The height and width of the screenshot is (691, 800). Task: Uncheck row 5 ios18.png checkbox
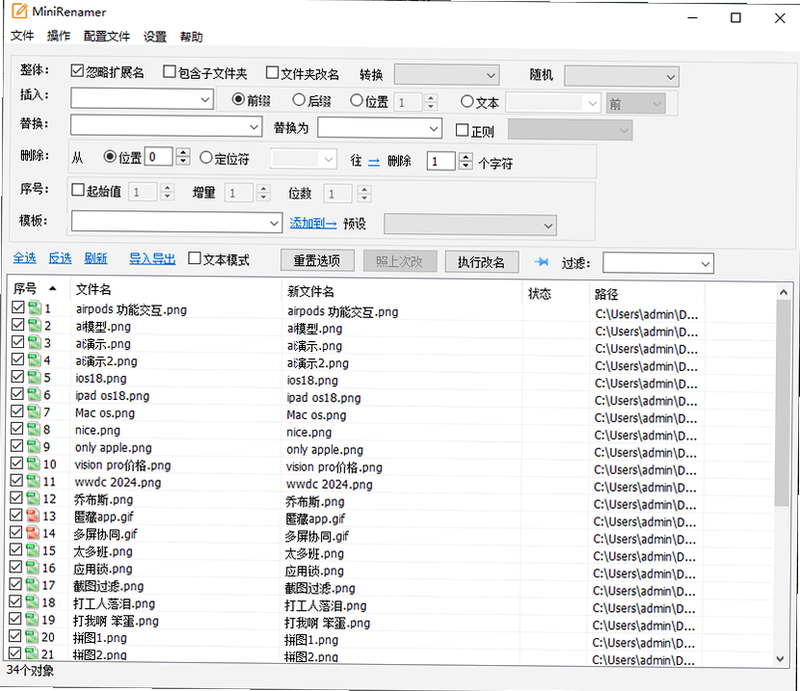pyautogui.click(x=18, y=377)
